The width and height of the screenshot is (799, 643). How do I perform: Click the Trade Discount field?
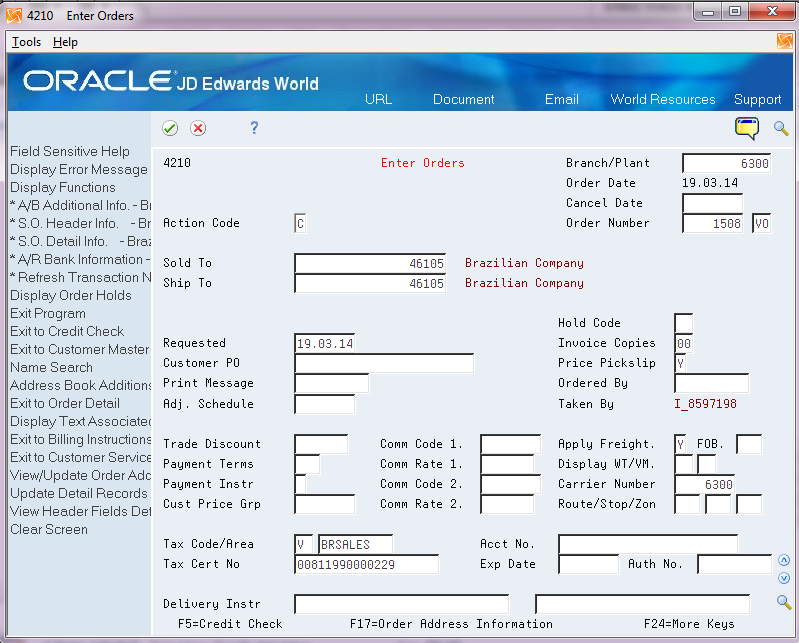[321, 444]
